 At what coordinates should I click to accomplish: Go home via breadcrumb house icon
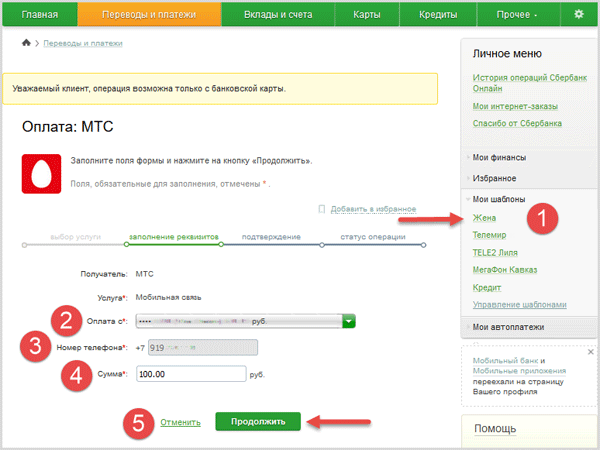point(26,42)
